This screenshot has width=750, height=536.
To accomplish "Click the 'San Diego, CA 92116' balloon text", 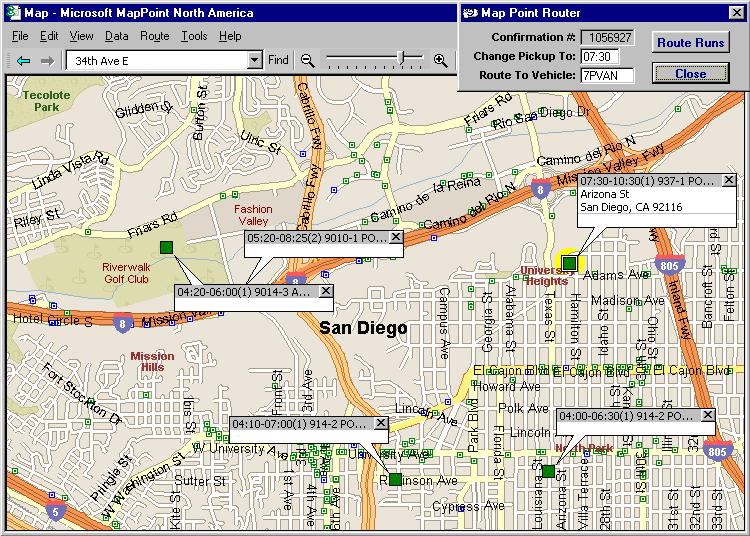I will click(631, 207).
